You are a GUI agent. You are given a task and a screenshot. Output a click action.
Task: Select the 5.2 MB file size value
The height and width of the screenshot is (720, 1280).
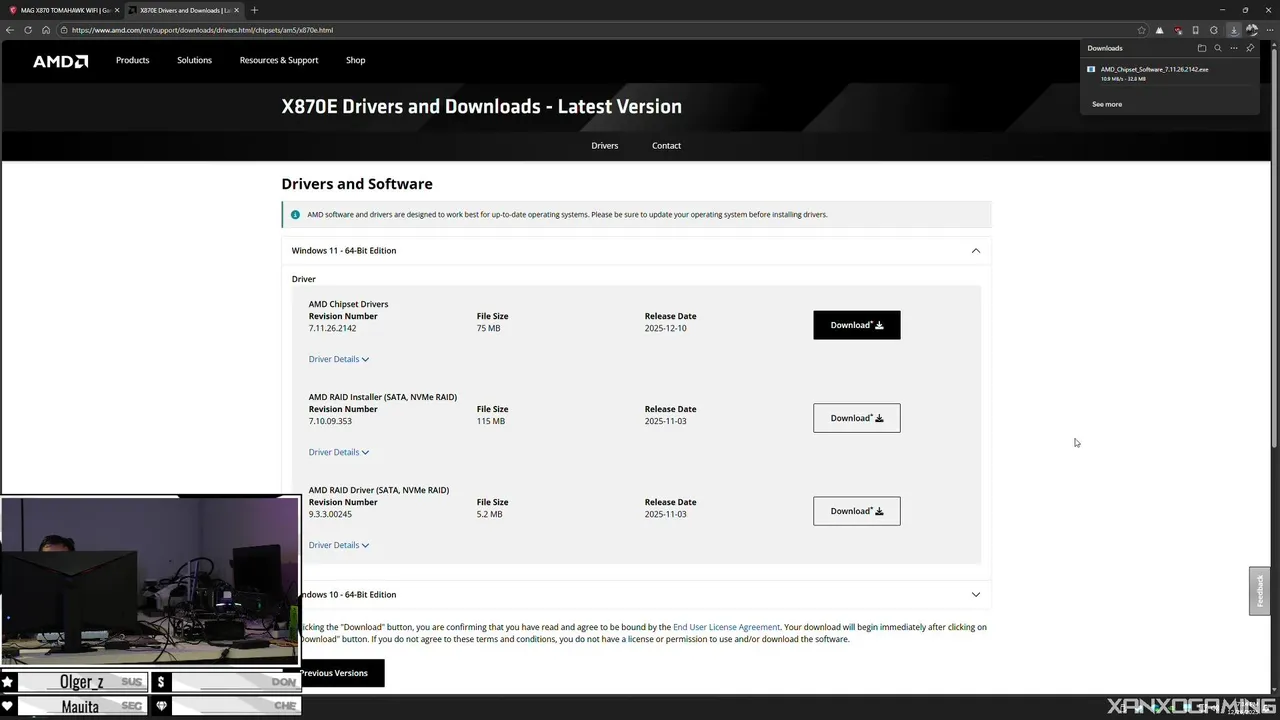(x=490, y=514)
